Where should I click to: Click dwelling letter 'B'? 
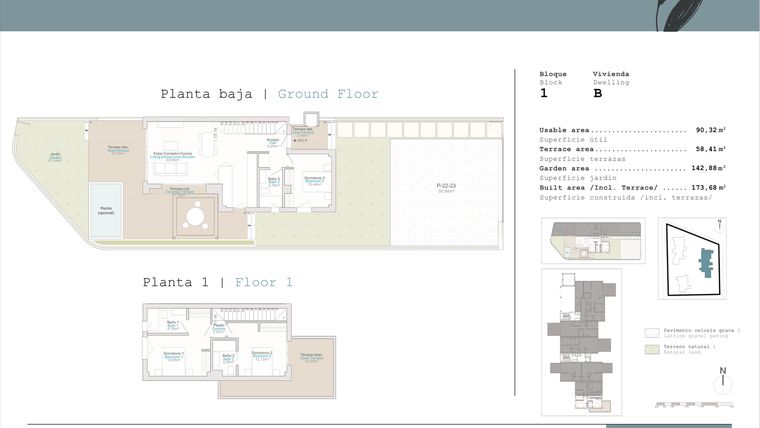click(598, 93)
